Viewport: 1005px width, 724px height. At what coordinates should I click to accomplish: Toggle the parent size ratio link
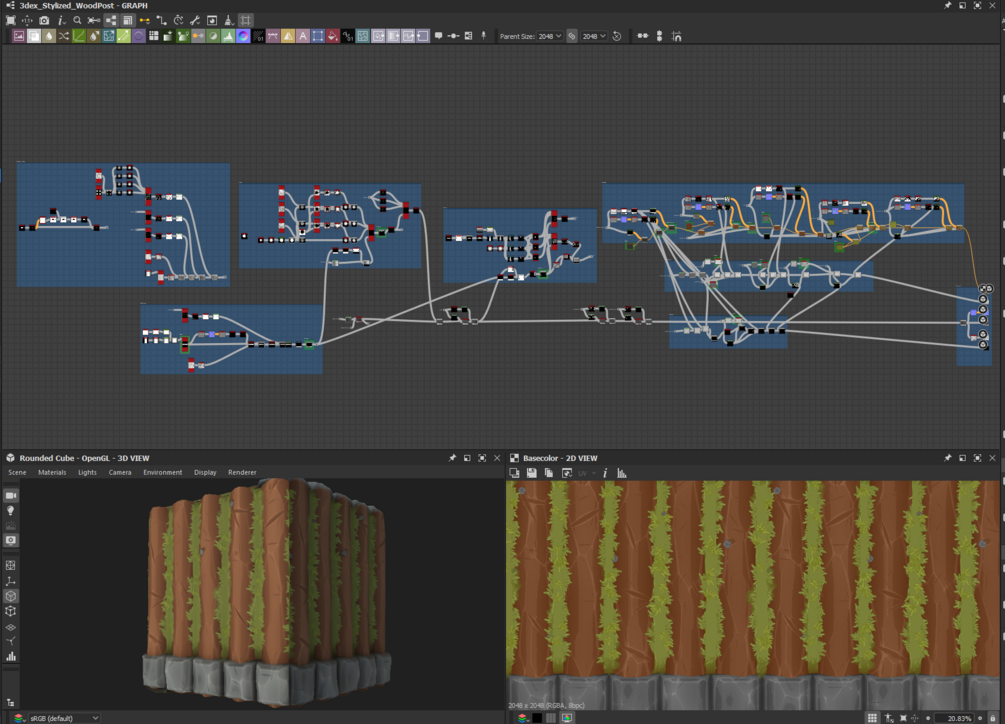click(572, 36)
